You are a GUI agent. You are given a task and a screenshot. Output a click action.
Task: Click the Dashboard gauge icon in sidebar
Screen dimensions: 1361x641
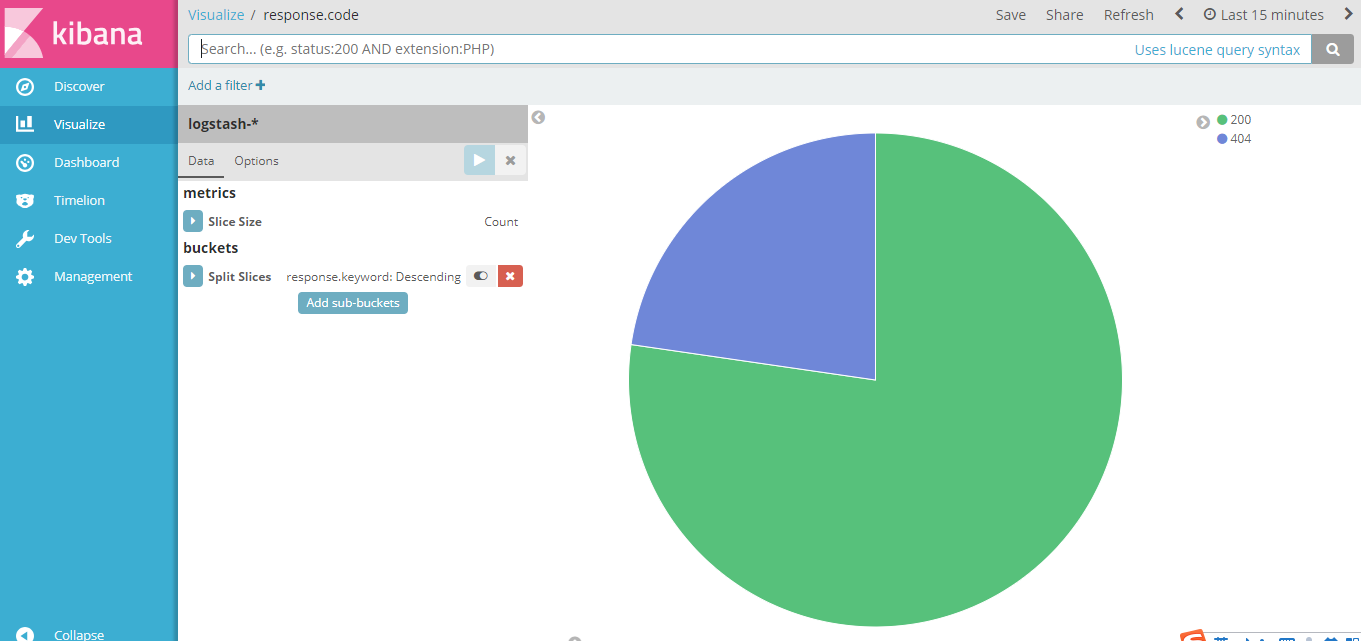click(x=26, y=163)
